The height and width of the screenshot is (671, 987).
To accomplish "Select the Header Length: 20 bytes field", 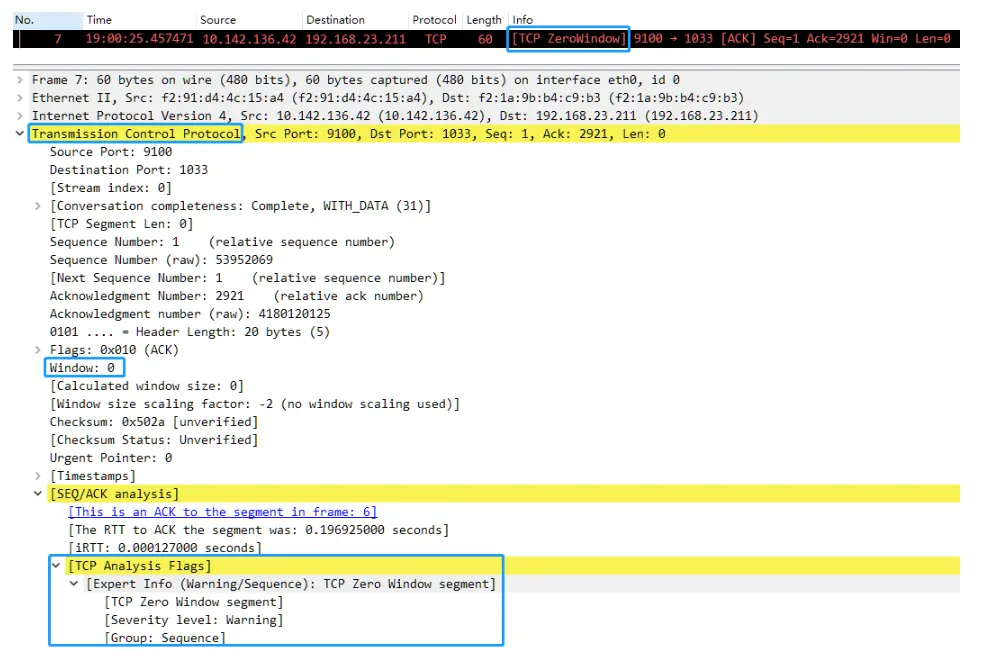I will pos(189,332).
